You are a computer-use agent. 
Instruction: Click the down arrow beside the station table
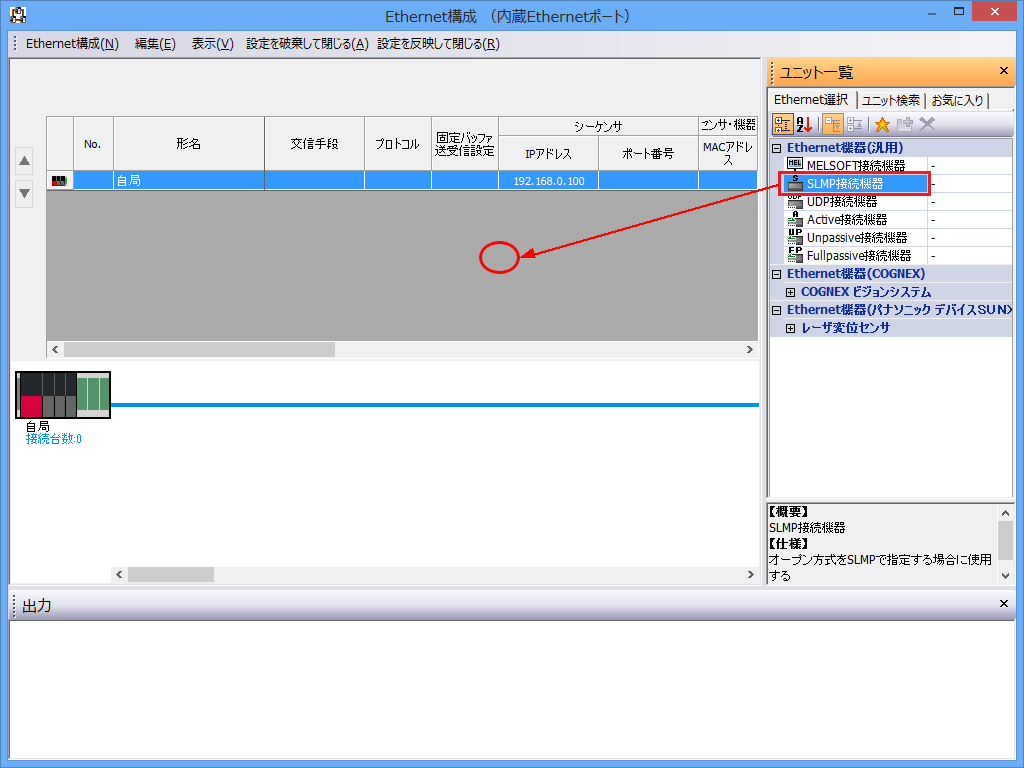(x=23, y=194)
